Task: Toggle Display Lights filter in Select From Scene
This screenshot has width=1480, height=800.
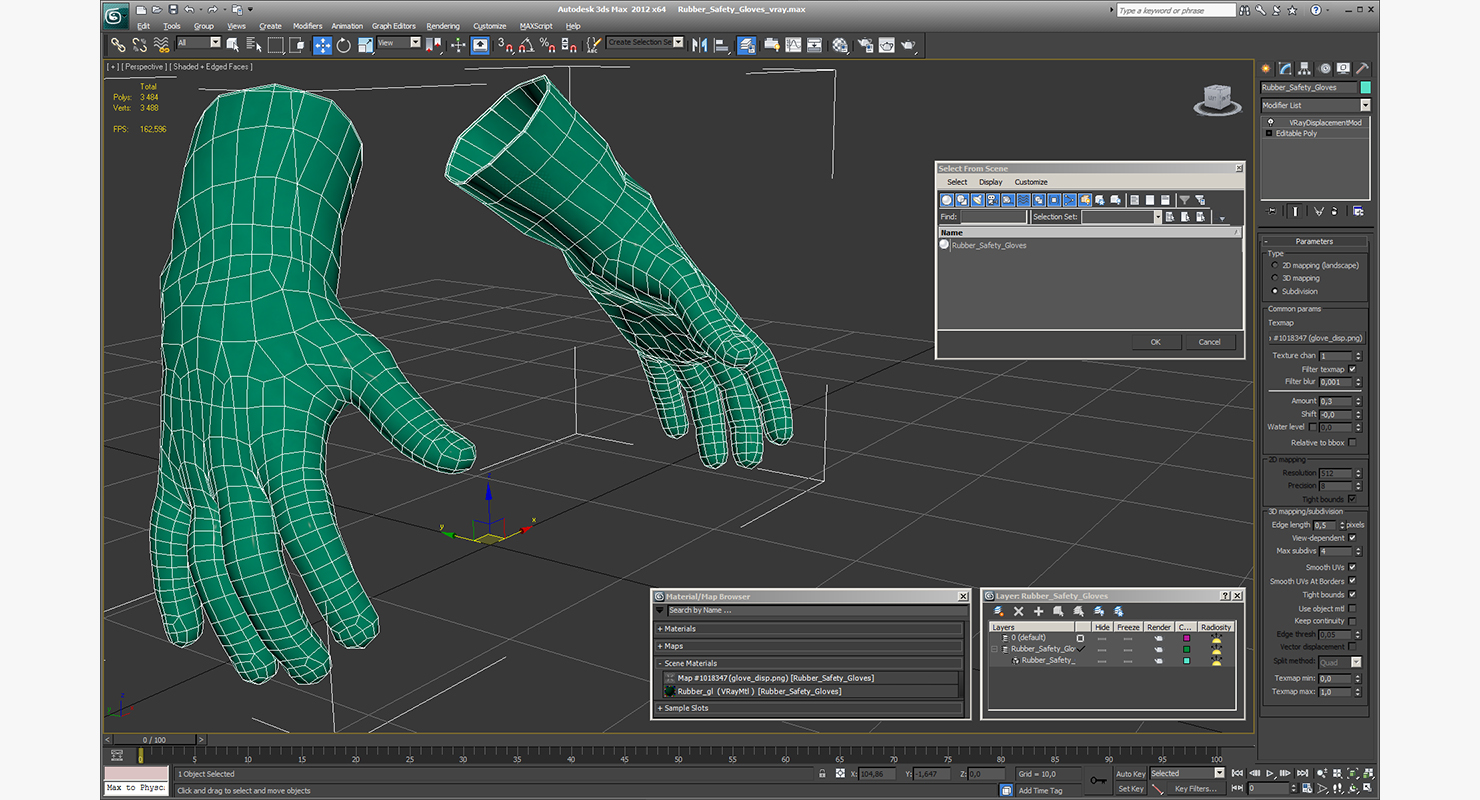Action: click(x=977, y=200)
